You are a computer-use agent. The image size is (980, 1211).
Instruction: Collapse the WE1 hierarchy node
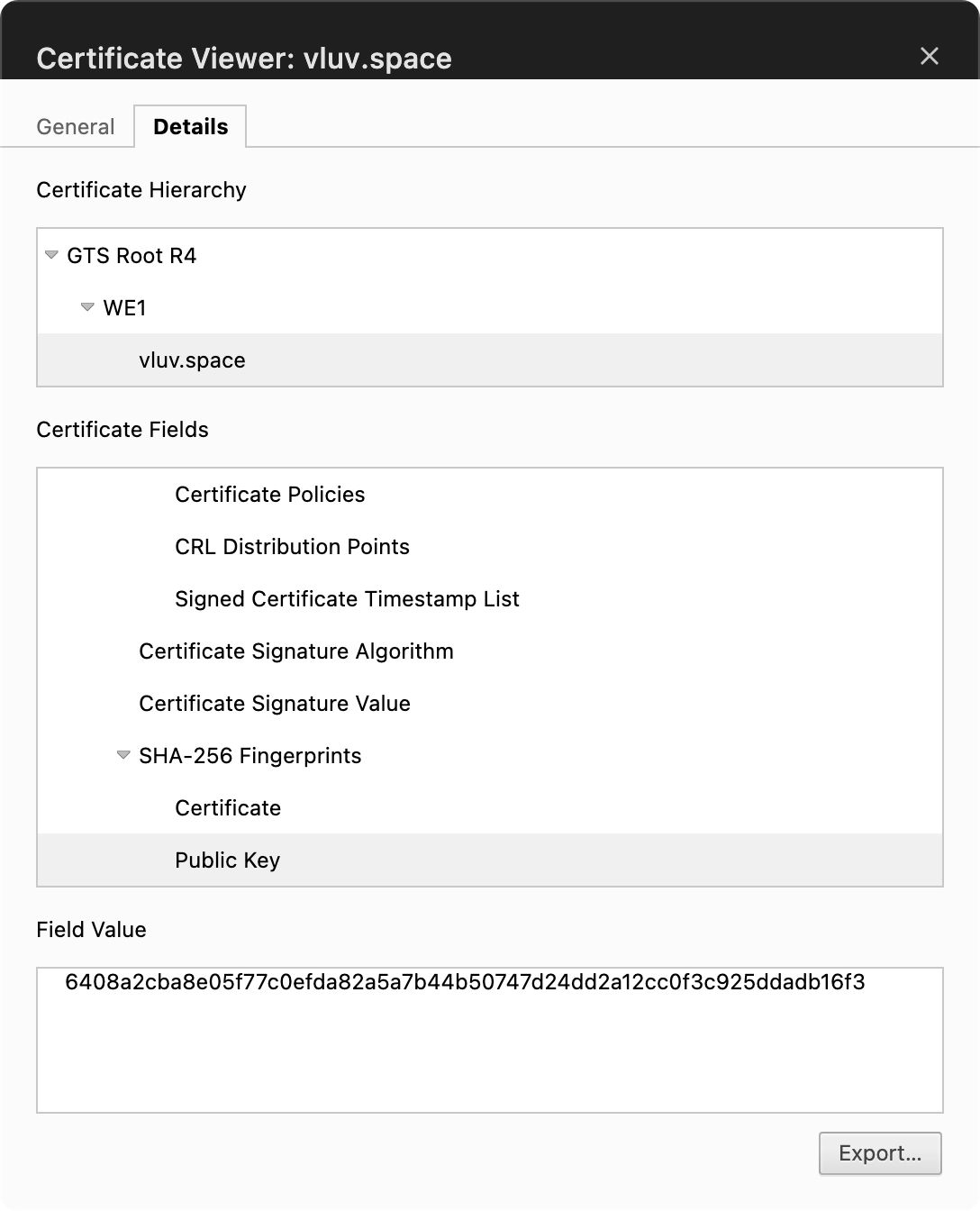(x=87, y=307)
